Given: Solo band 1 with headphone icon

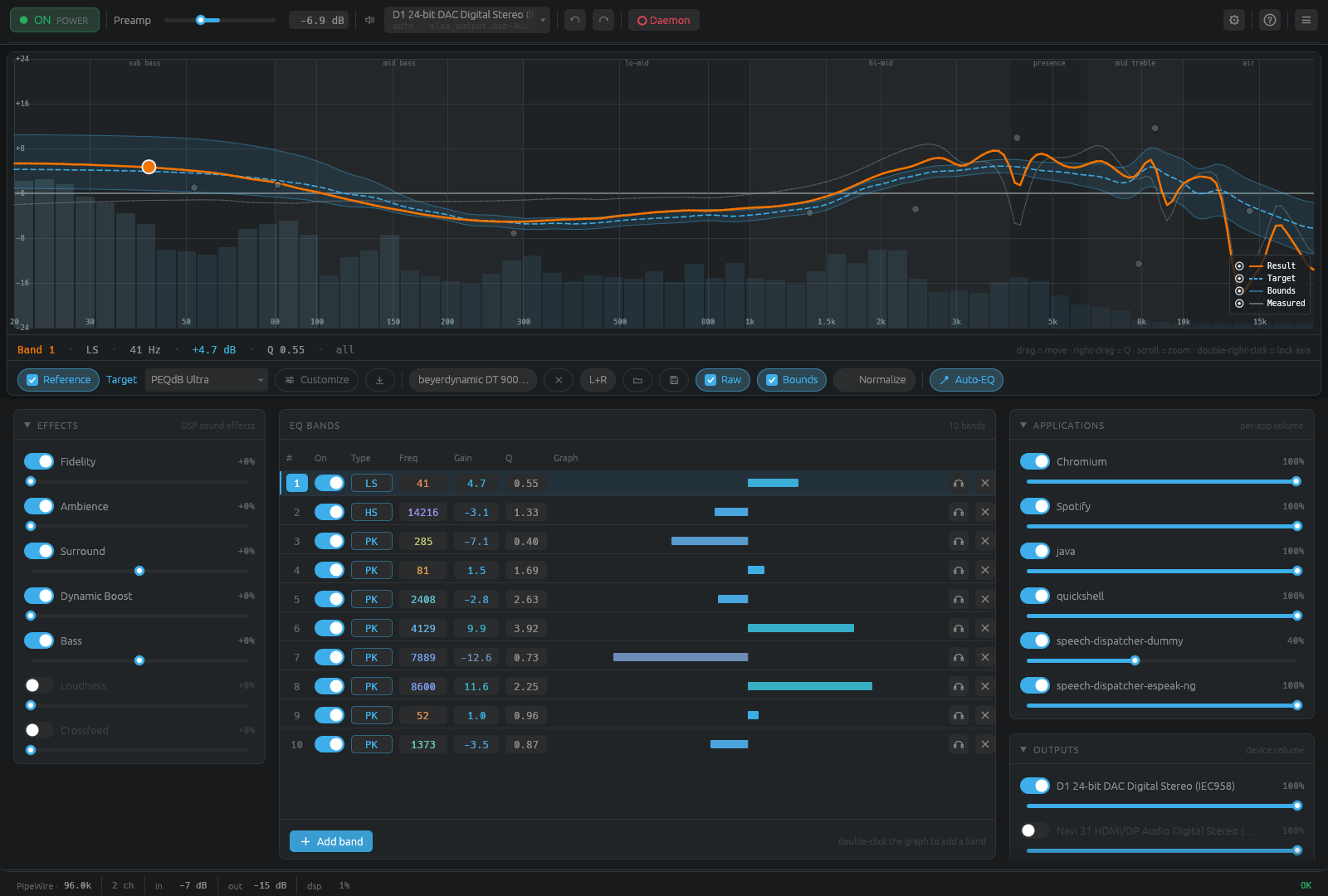Looking at the screenshot, I should click(959, 483).
